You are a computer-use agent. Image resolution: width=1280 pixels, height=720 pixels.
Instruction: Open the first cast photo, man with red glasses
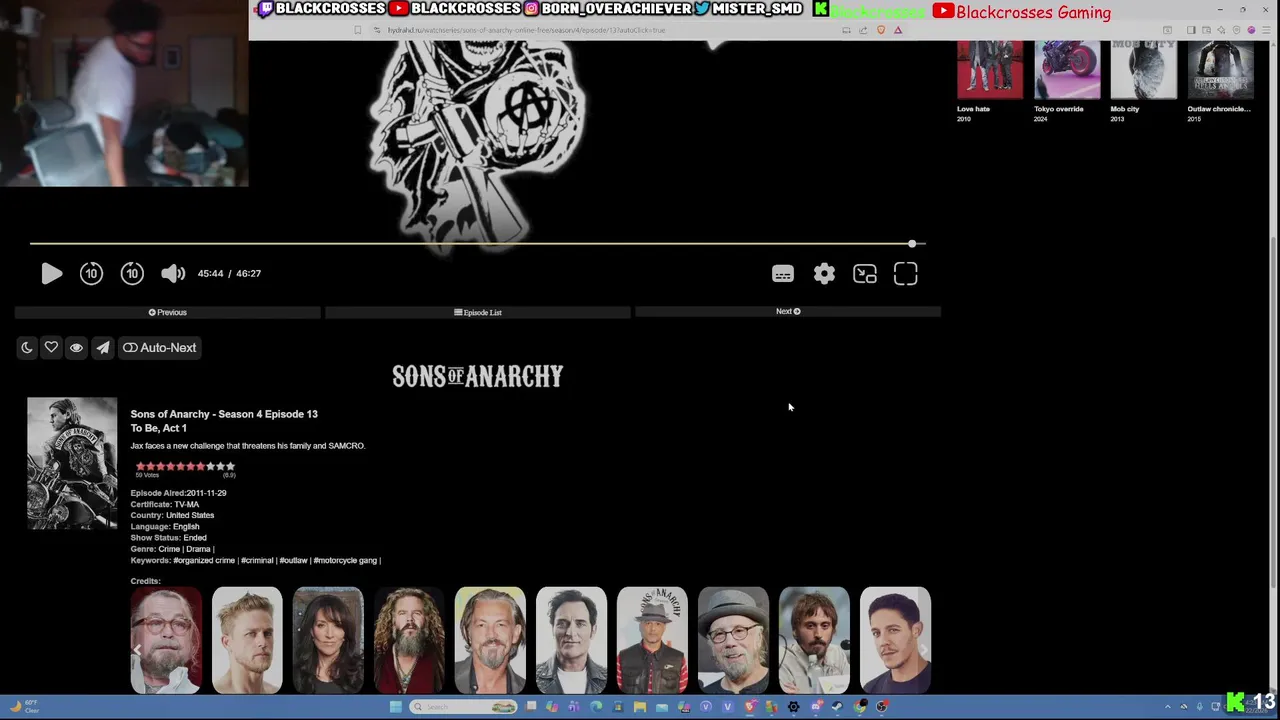pos(166,640)
